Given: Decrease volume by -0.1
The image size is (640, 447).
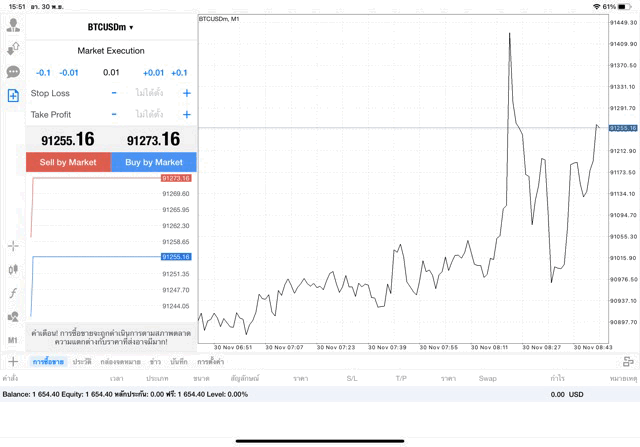Looking at the screenshot, I should [x=43, y=73].
